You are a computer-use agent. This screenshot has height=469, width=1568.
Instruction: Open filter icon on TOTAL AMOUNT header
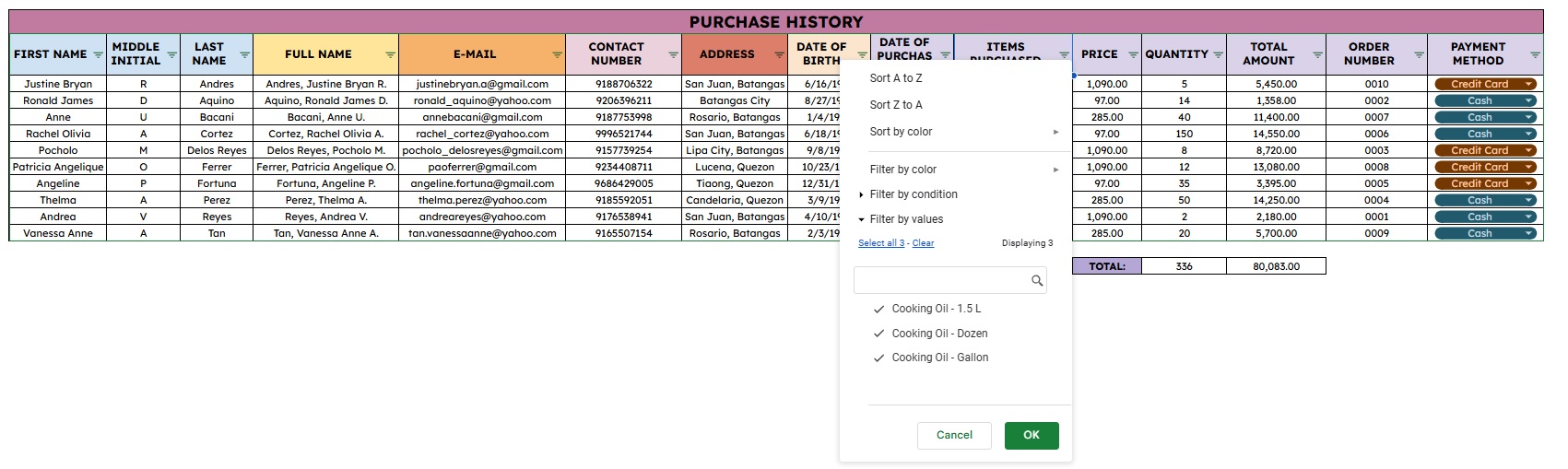(1317, 55)
